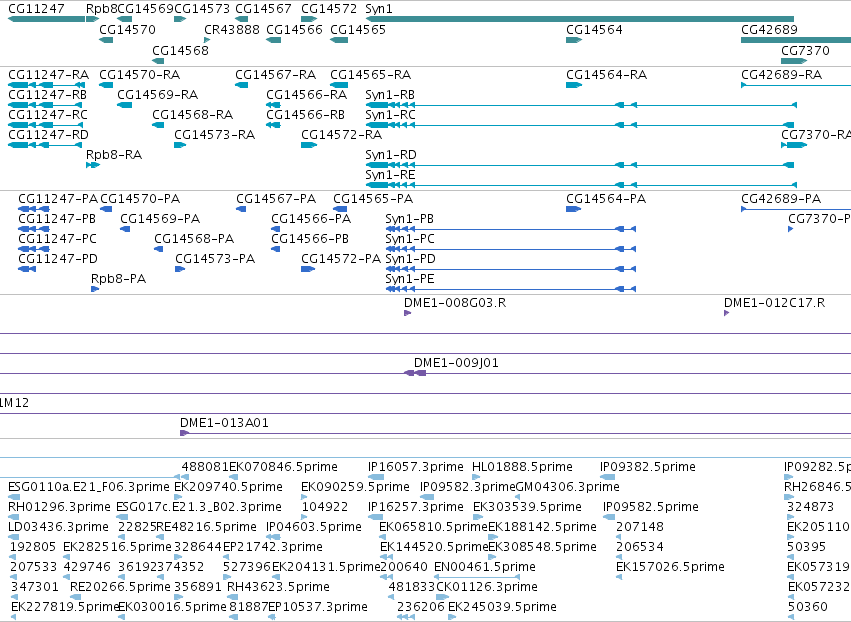
Task: Click the CG11247-PA protein label
Action: pyautogui.click(x=58, y=199)
